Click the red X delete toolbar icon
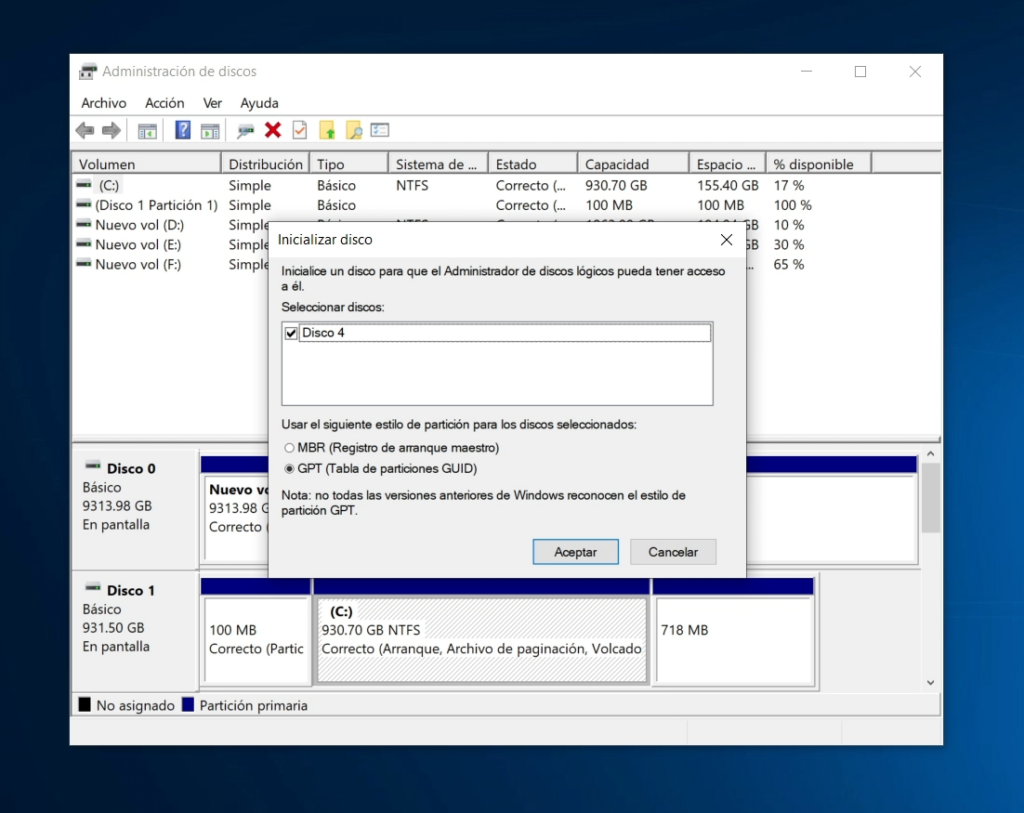The image size is (1024, 813). [272, 130]
